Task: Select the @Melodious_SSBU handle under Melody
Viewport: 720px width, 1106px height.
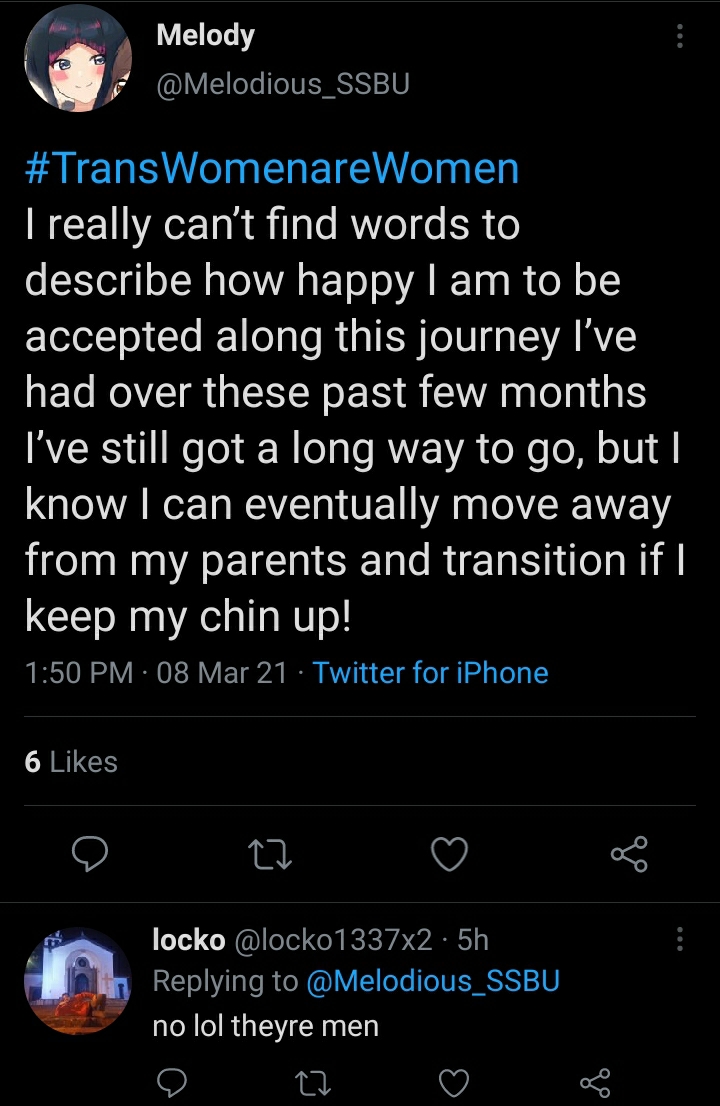Action: [x=283, y=84]
